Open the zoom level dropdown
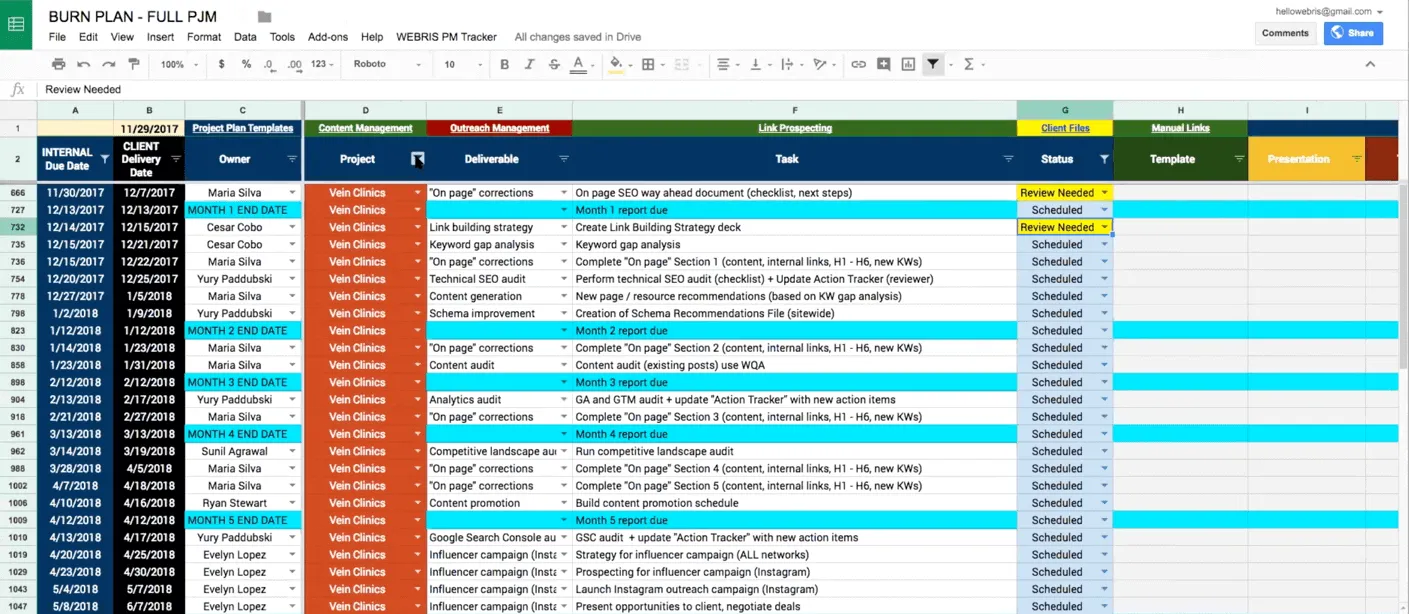The image size is (1409, 614). coord(180,64)
